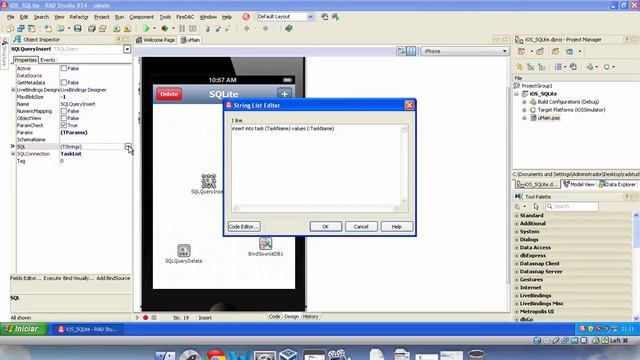Click the SQLQueryDelete component on the form

184,250
